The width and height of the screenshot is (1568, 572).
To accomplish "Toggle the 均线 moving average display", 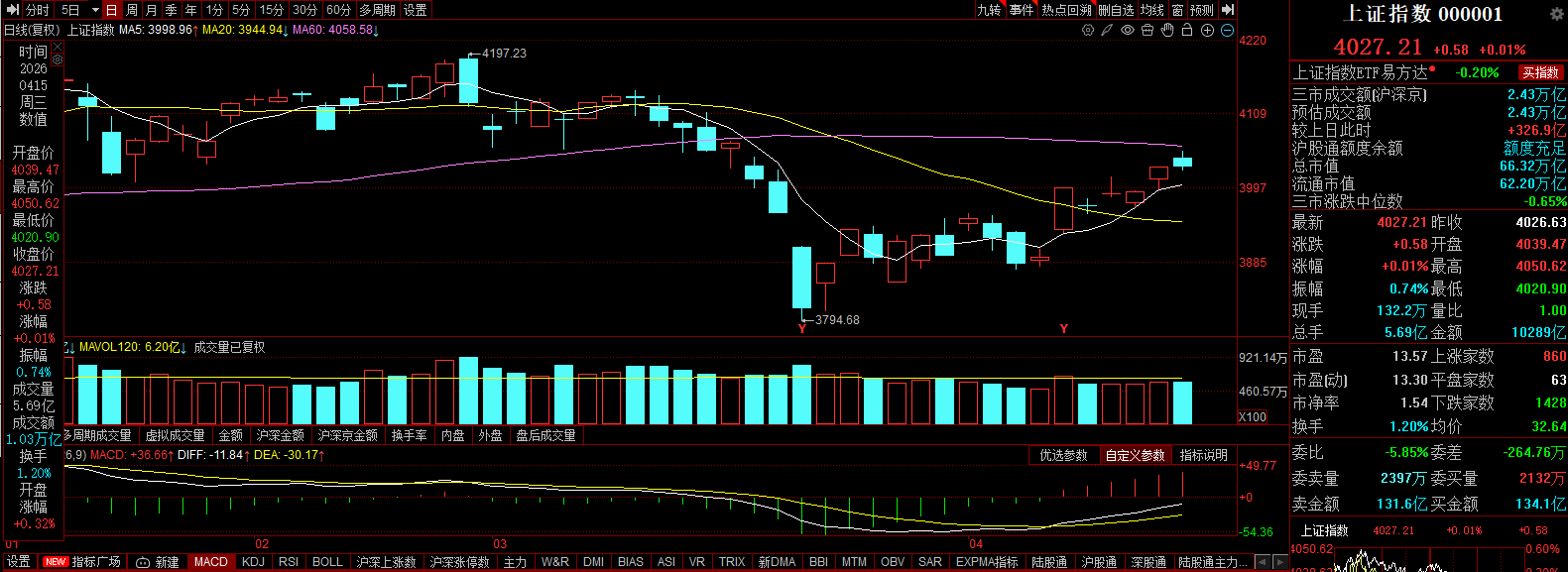I will point(1151,10).
